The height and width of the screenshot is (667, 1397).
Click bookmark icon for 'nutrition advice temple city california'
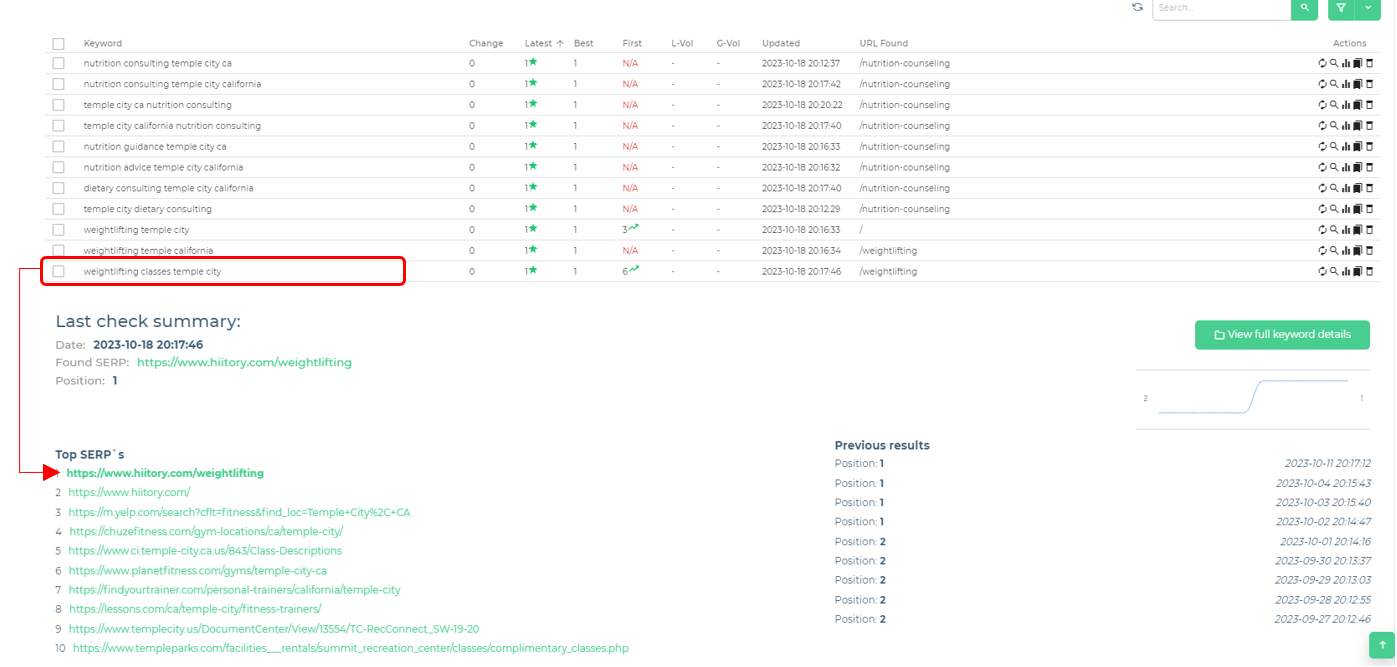point(1358,168)
